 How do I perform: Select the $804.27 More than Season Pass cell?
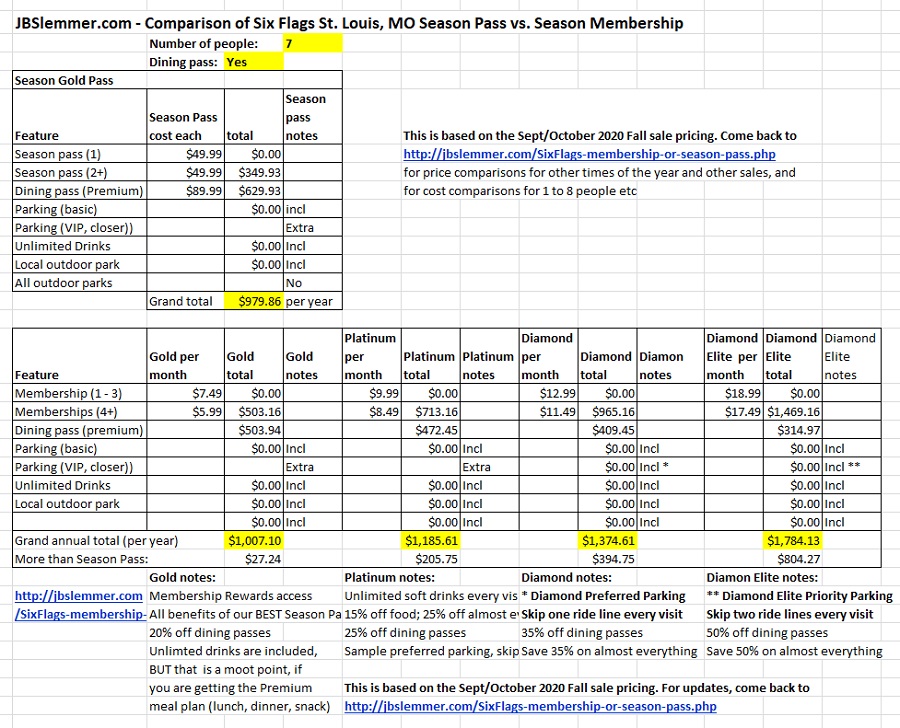tap(793, 559)
